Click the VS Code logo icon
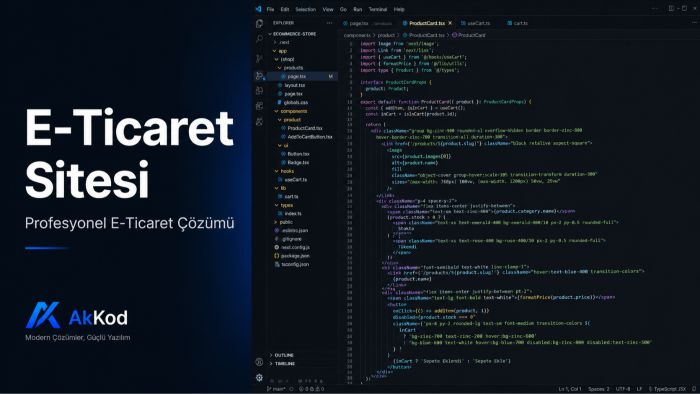Viewport: 700px width, 394px height. [258, 9]
